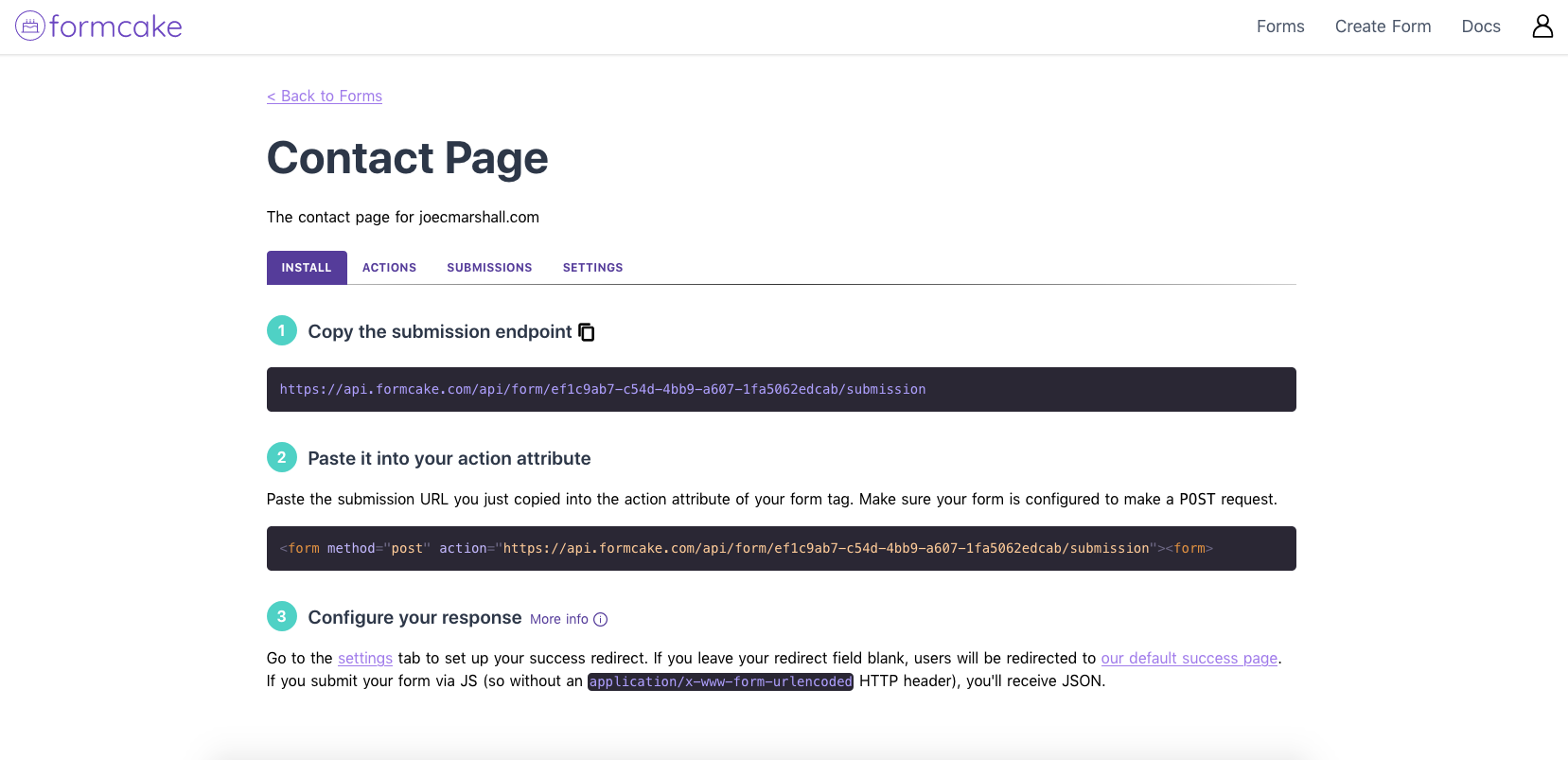Click the Contact Page heading

408,158
